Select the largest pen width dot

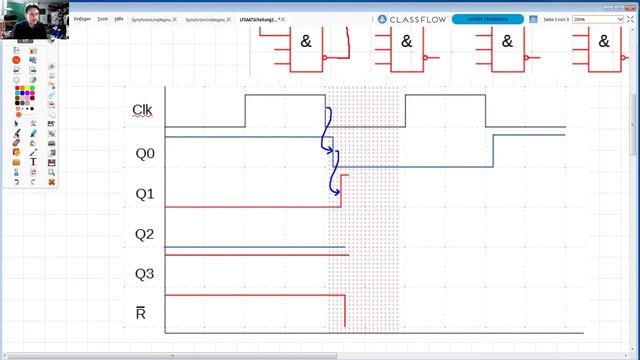pyautogui.click(x=32, y=109)
